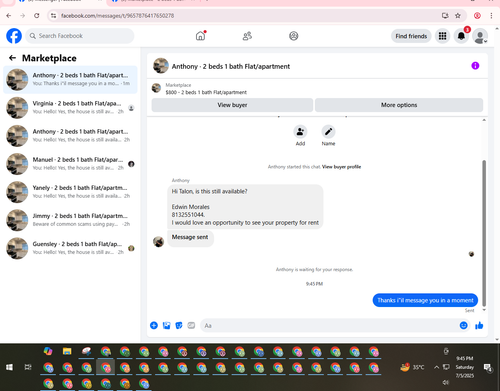500x391 pixels.
Task: Open Anthony chat with 'Hello! Yes' preview
Action: click(70, 136)
